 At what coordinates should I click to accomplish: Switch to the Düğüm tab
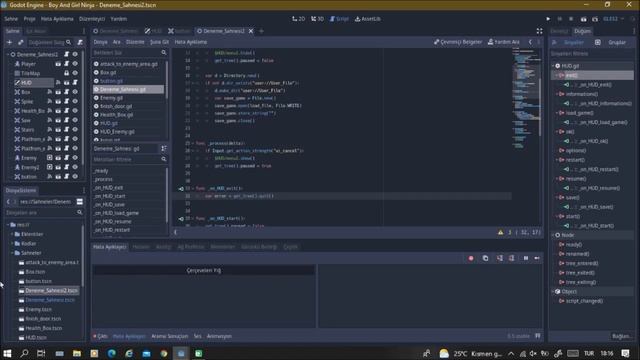coord(582,31)
